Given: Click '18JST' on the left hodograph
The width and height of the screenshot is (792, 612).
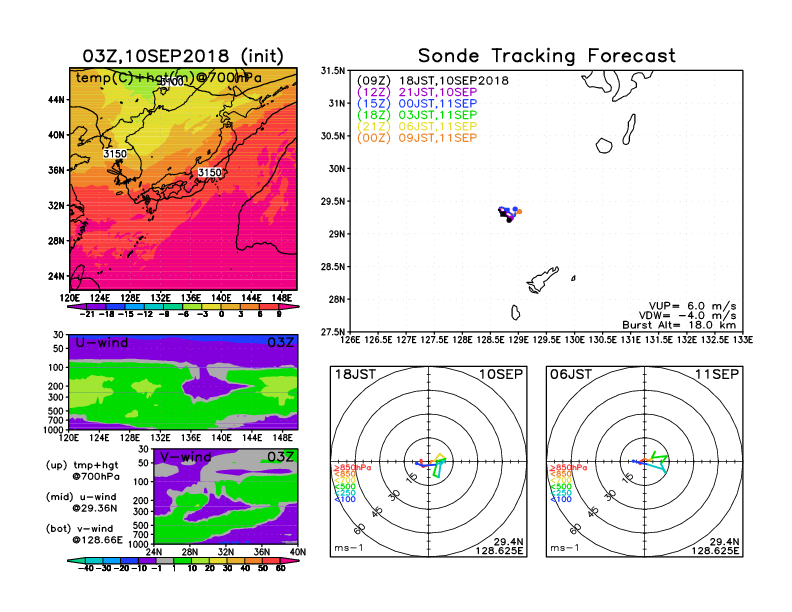Looking at the screenshot, I should (x=355, y=374).
